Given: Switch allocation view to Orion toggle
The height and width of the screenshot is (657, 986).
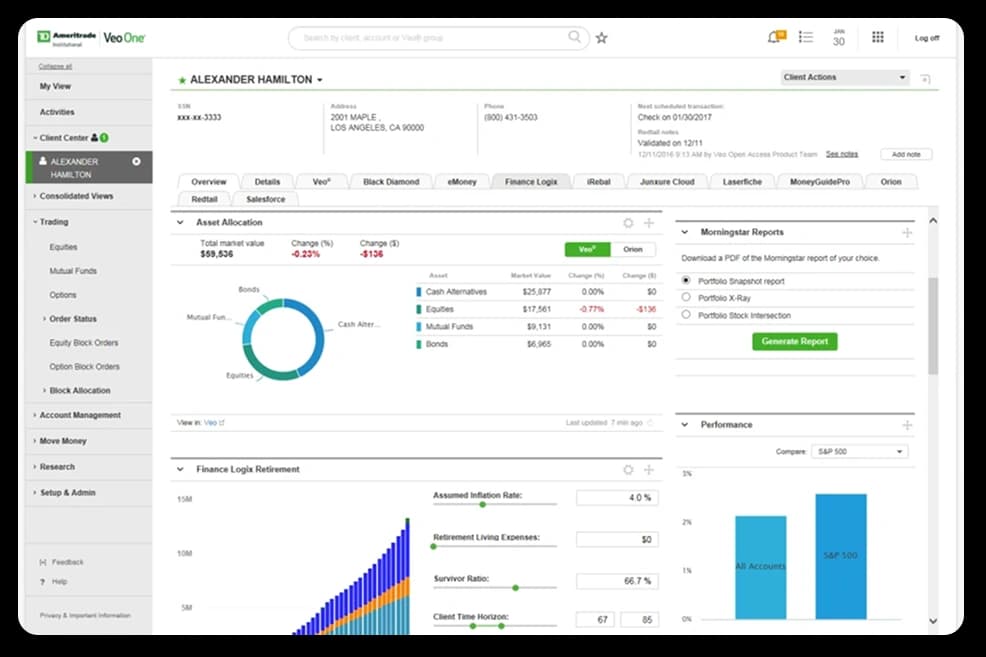Looking at the screenshot, I should click(x=633, y=250).
